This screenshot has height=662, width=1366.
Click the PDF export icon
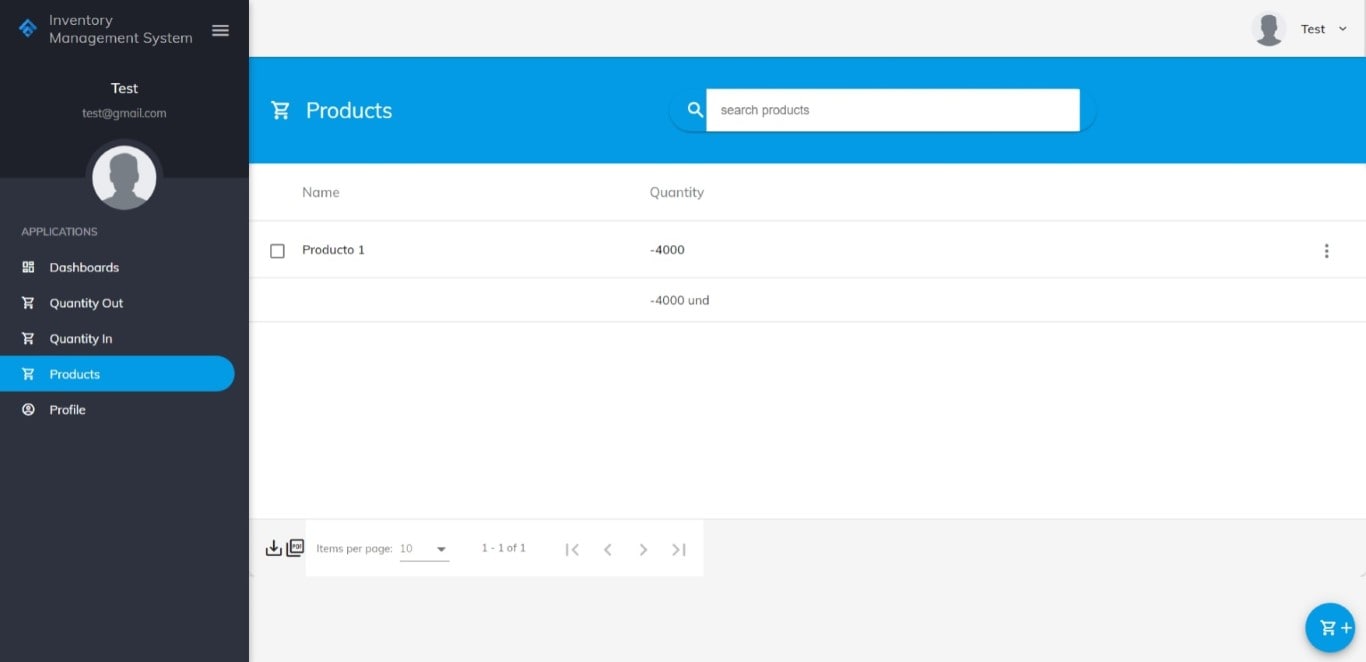click(x=295, y=548)
